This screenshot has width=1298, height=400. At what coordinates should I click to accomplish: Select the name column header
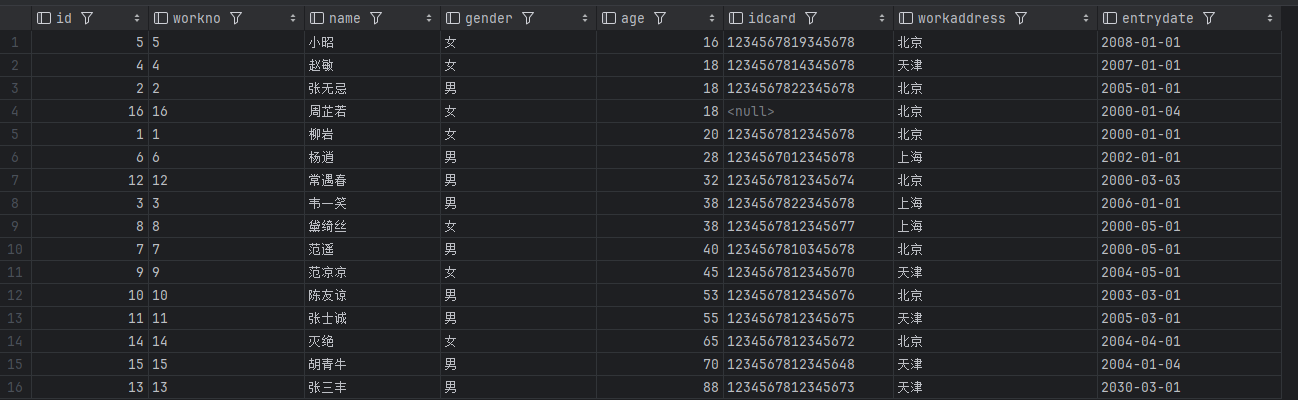click(x=344, y=18)
